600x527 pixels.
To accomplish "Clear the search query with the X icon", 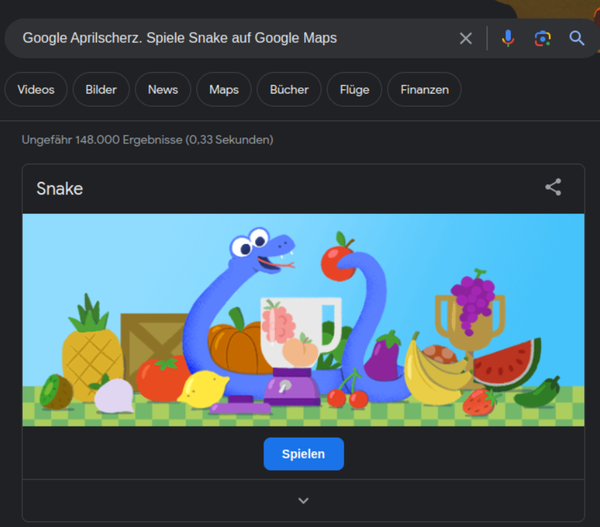I will coord(466,38).
